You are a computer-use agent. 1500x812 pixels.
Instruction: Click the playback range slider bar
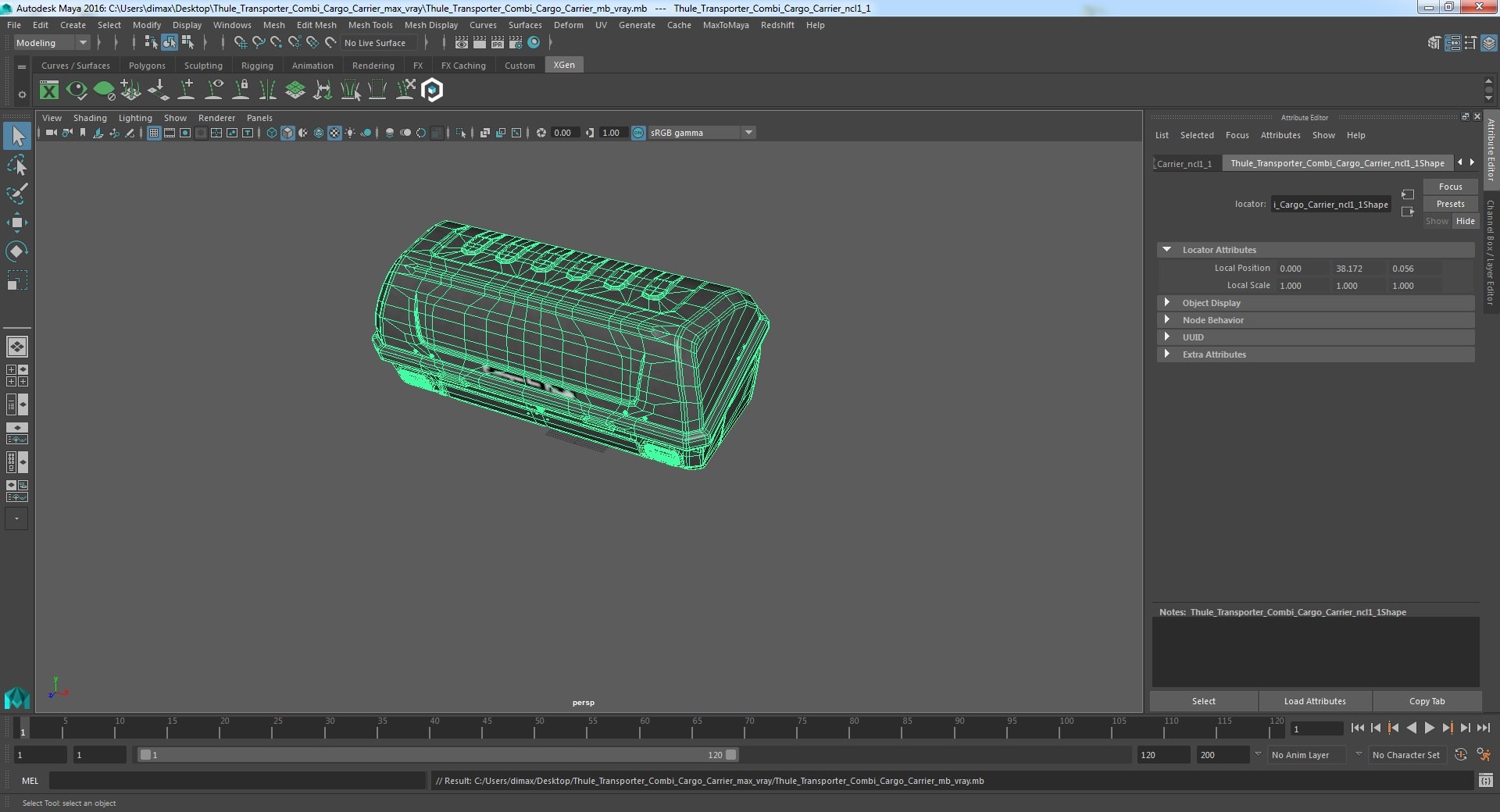click(437, 755)
